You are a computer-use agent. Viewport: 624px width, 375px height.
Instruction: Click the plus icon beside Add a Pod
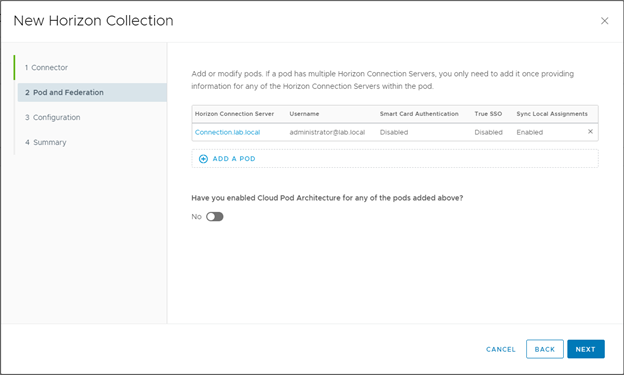[x=203, y=159]
